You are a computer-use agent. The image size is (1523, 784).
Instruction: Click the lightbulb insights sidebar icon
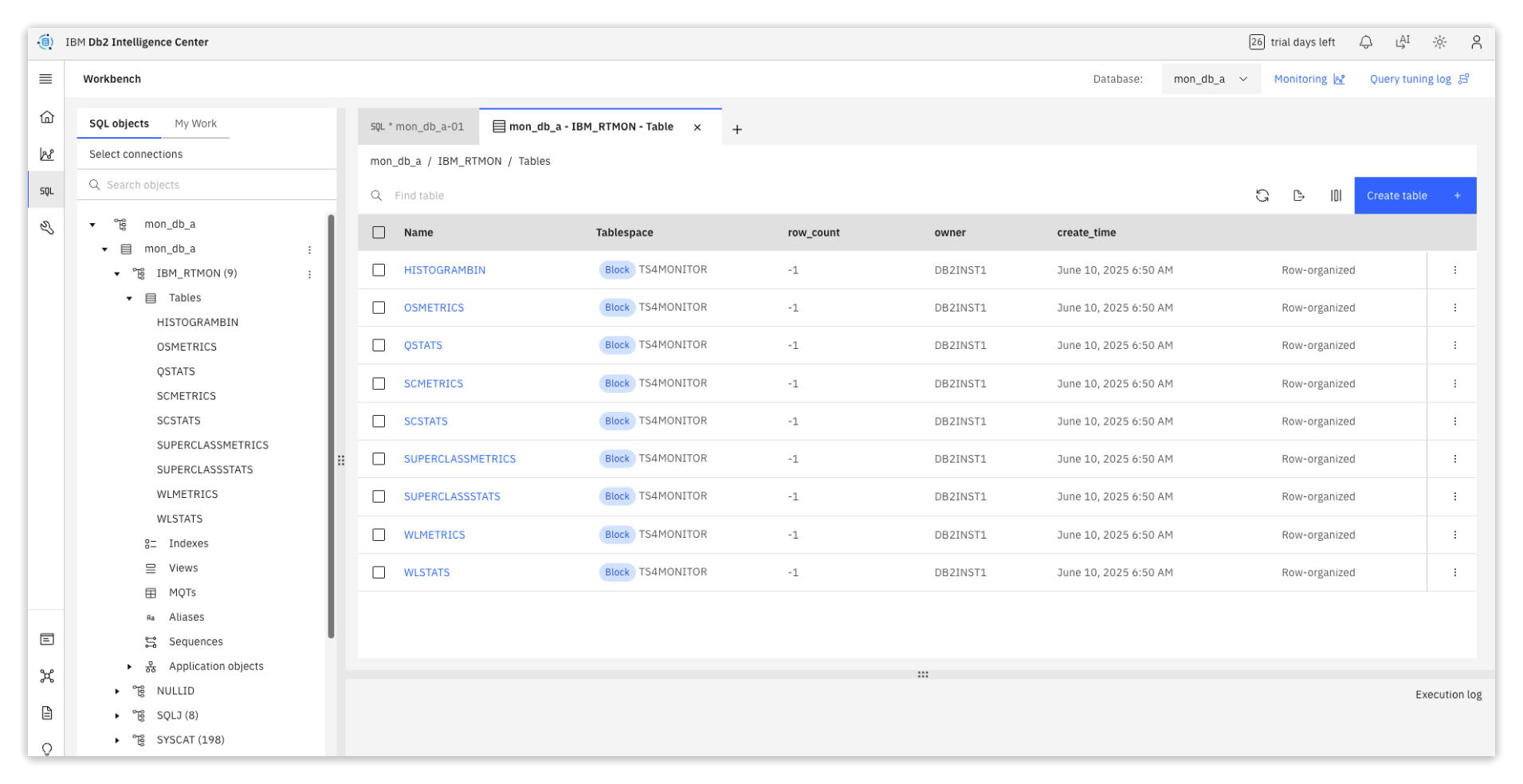click(x=47, y=749)
